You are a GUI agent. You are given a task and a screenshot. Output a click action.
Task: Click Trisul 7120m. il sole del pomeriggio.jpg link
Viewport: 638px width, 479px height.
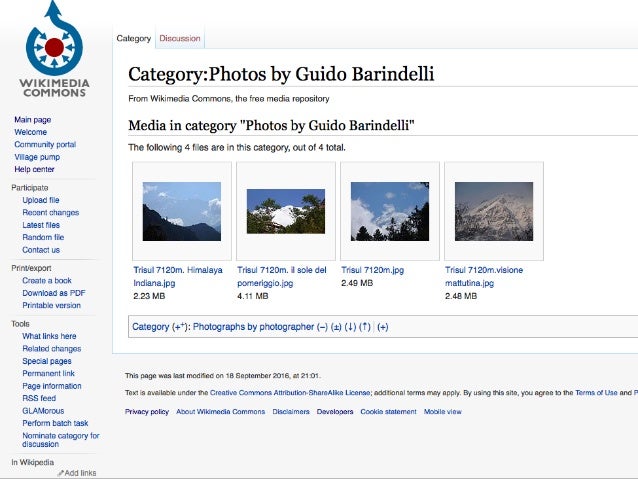[282, 276]
